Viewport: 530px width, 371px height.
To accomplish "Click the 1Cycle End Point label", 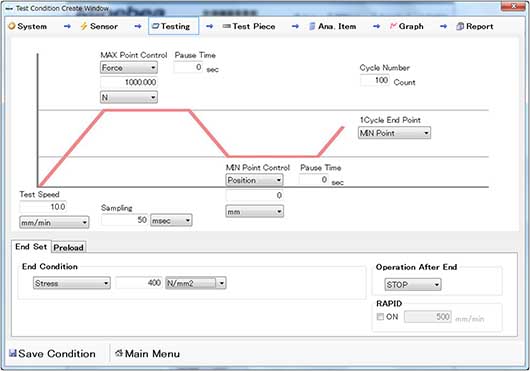I will tap(390, 120).
